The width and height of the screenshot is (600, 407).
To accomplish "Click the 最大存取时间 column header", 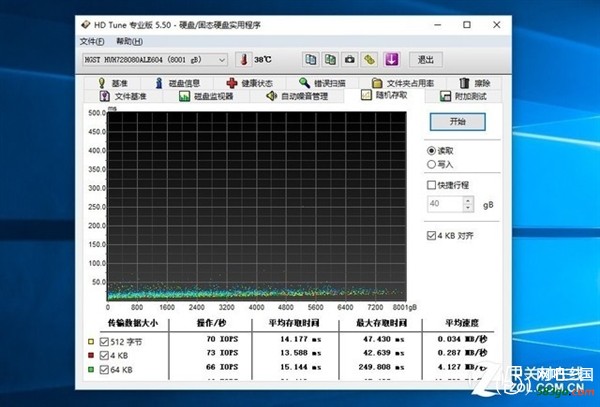I will coord(381,323).
